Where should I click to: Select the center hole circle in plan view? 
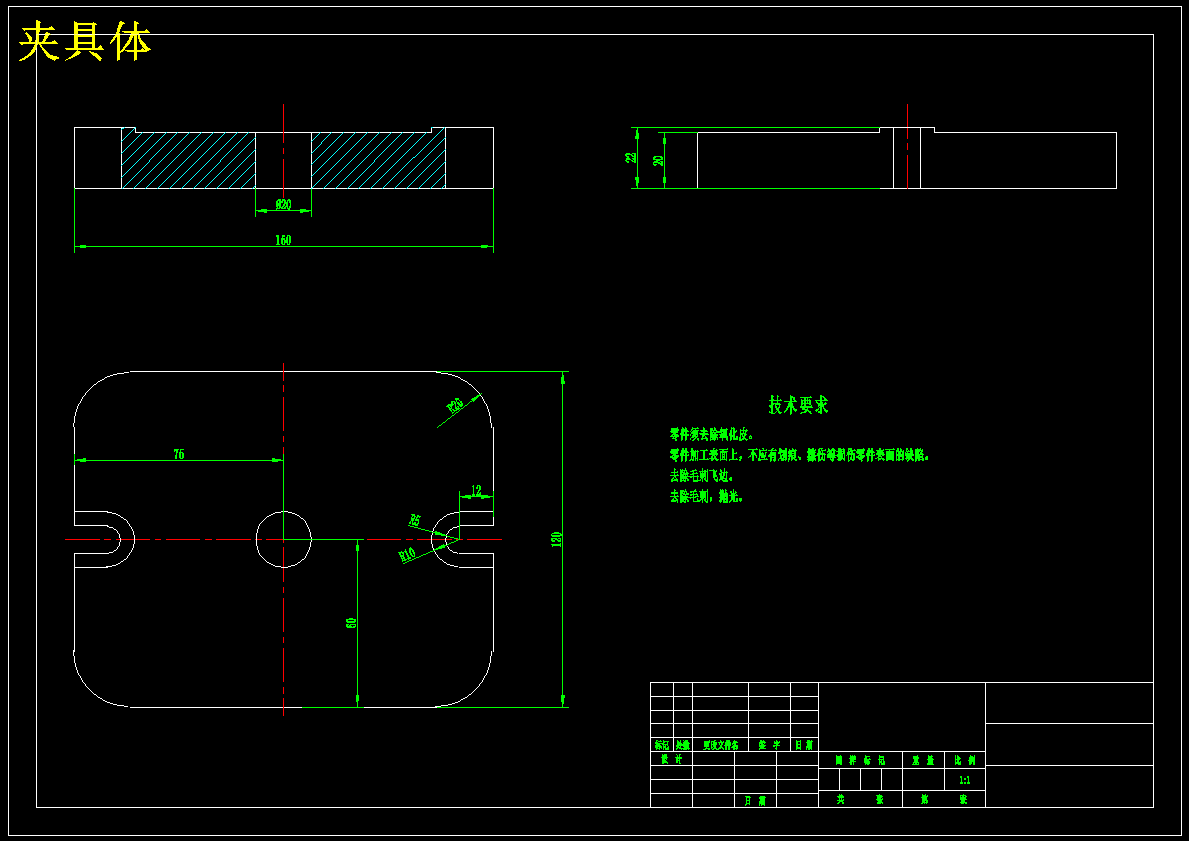[284, 539]
